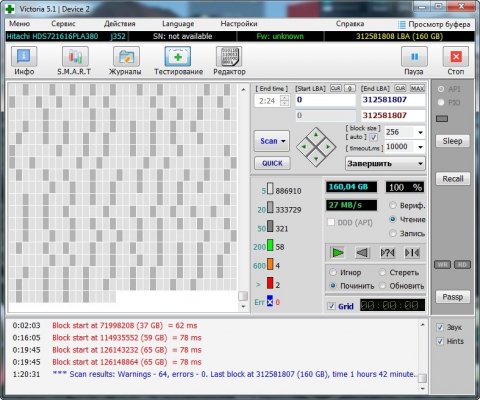The width and height of the screenshot is (480, 400).
Task: Click the QUICK scan button
Action: click(272, 163)
